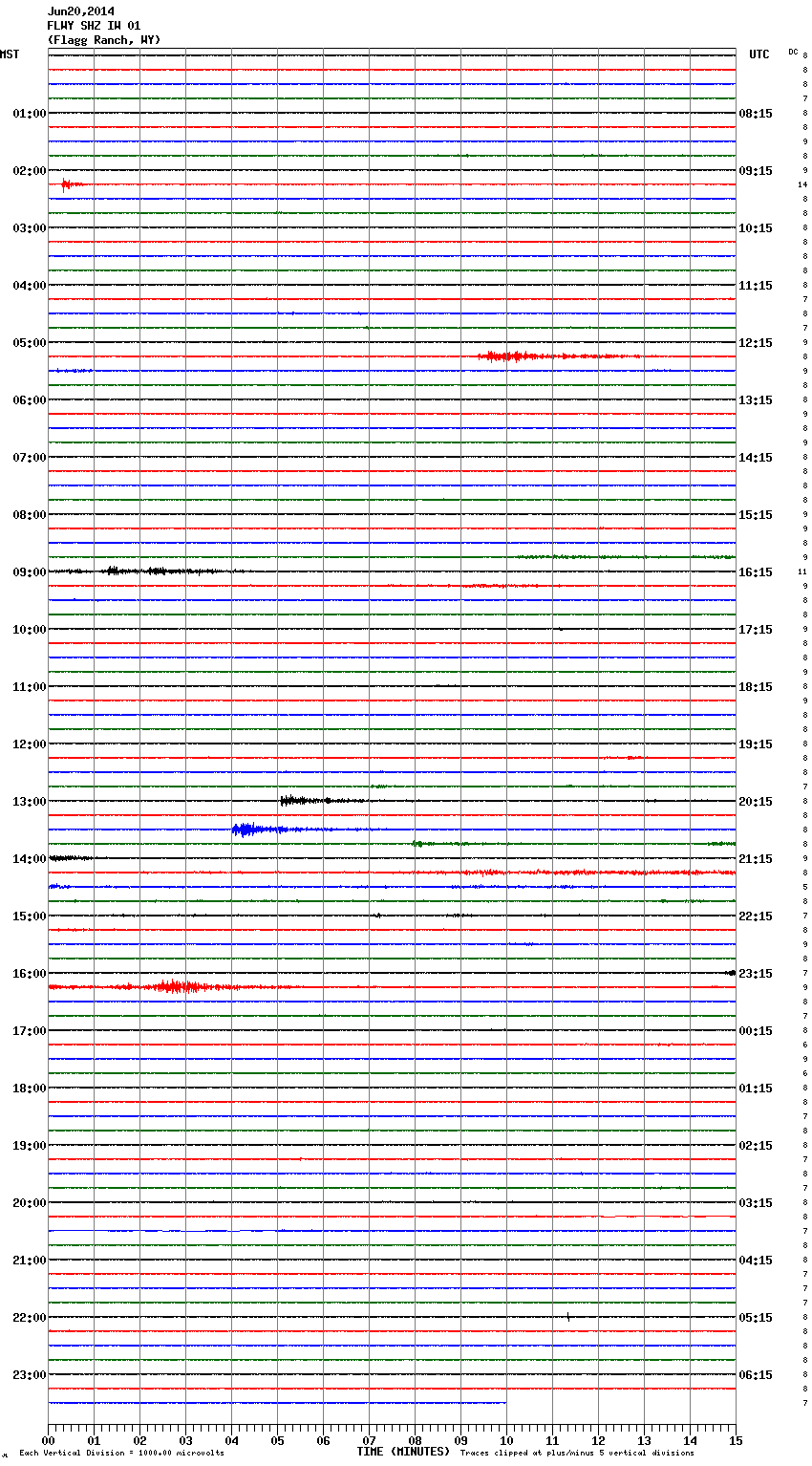Screen dimensions: 812x1466
Task: Click minute 00 on the time axis
Action: click(48, 1440)
